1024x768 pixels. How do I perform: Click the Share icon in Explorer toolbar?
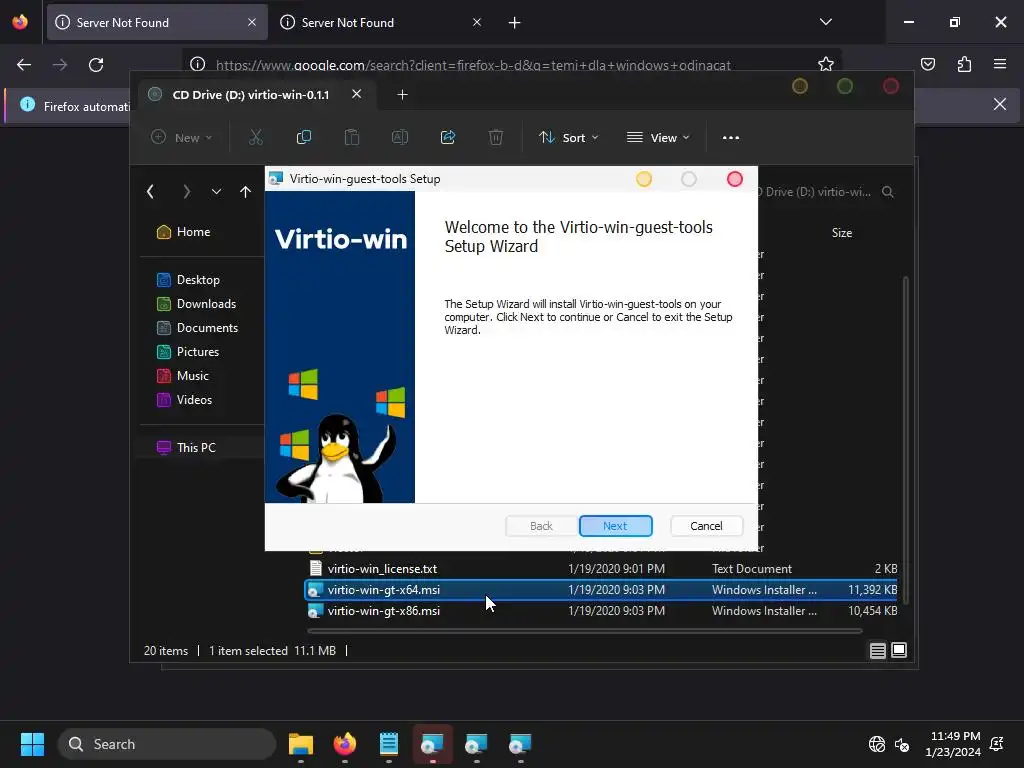448,137
